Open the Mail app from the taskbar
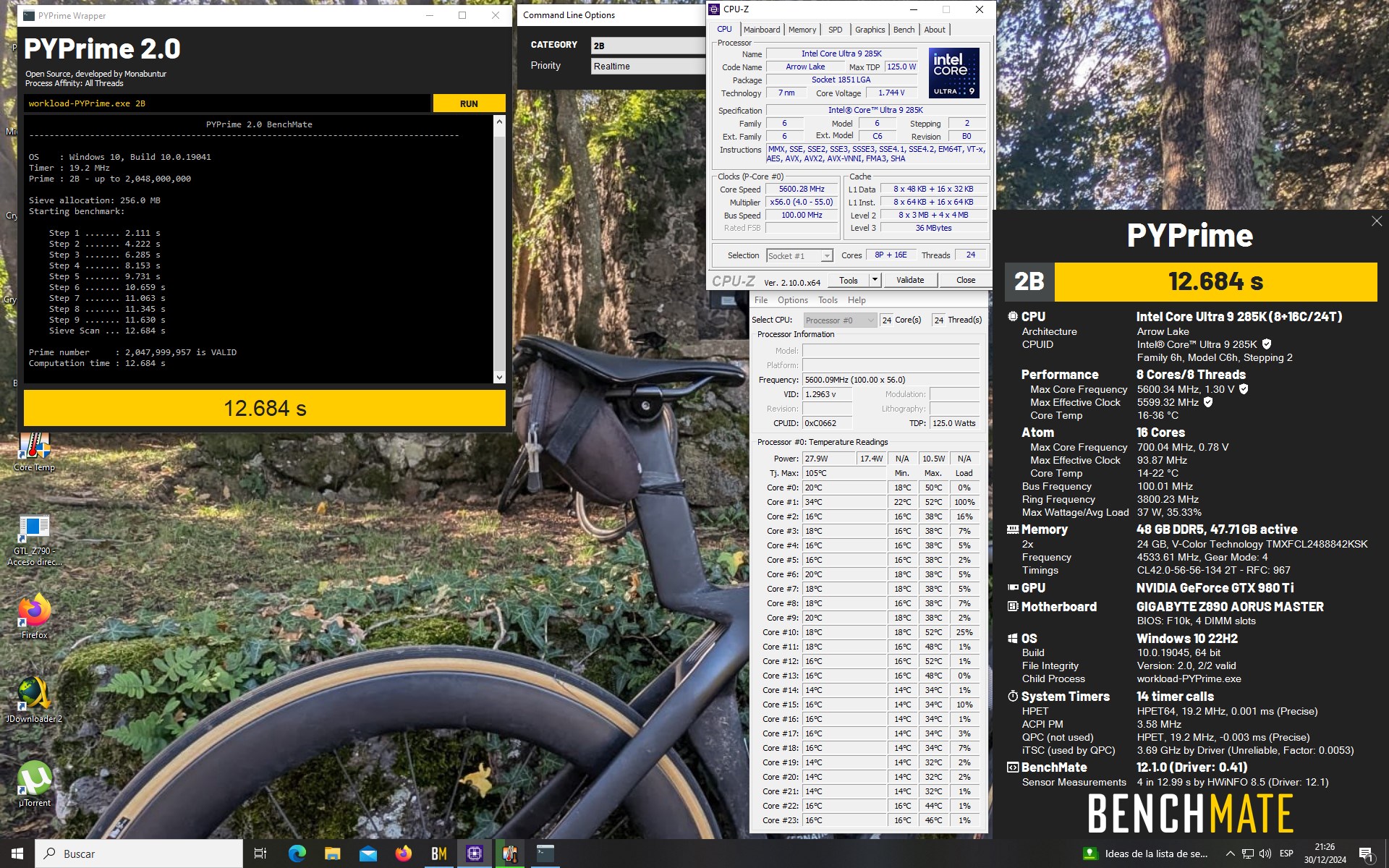1389x868 pixels. click(x=368, y=854)
